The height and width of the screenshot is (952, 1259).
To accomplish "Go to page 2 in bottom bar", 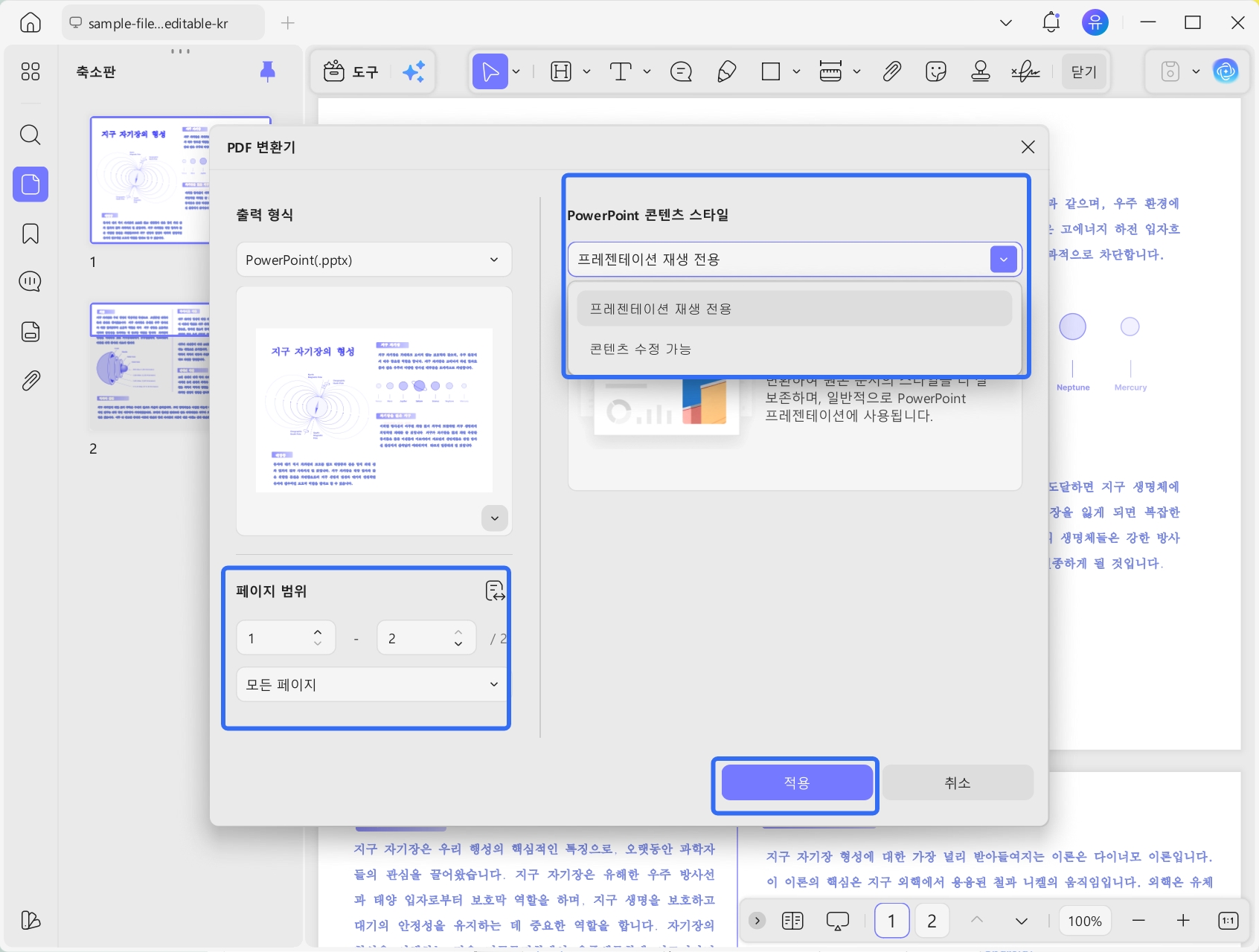I will 932,922.
